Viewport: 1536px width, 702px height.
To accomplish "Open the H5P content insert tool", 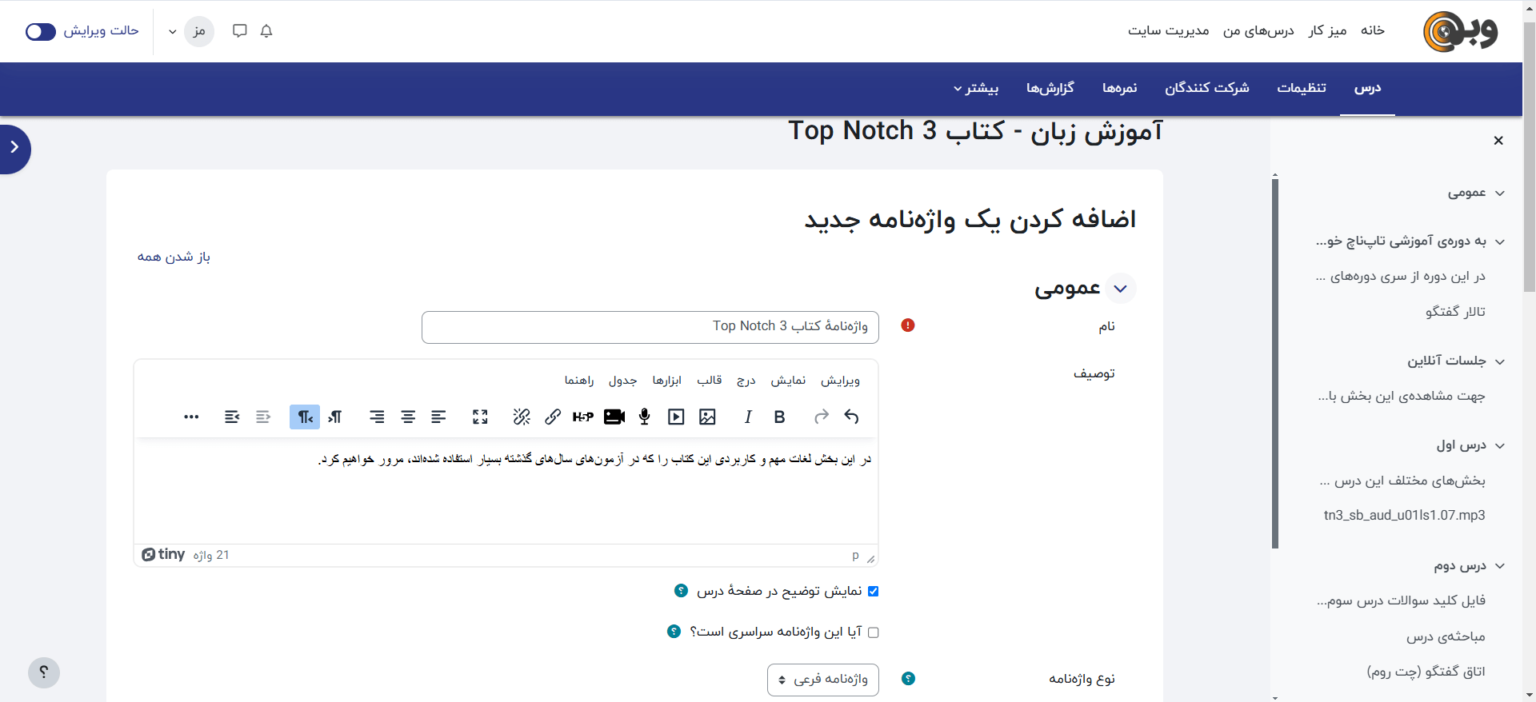I will pos(583,417).
